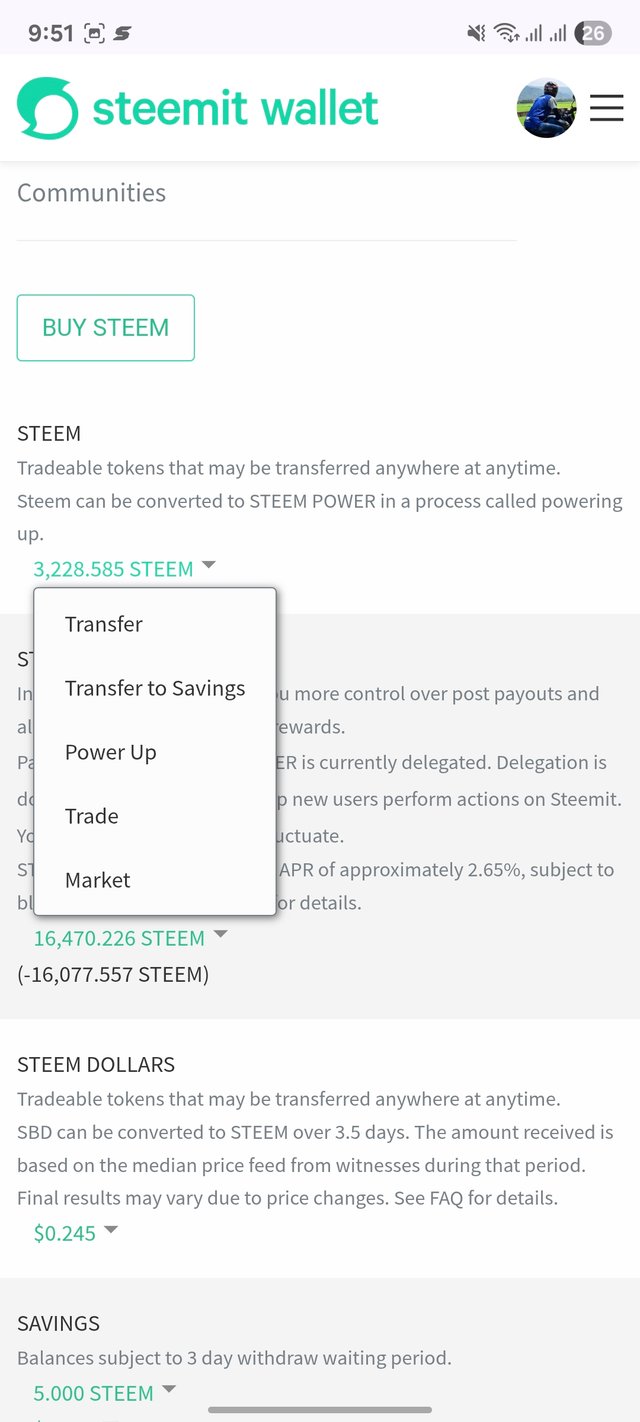Tap the muted sound status icon
The width and height of the screenshot is (640, 1422).
[476, 33]
